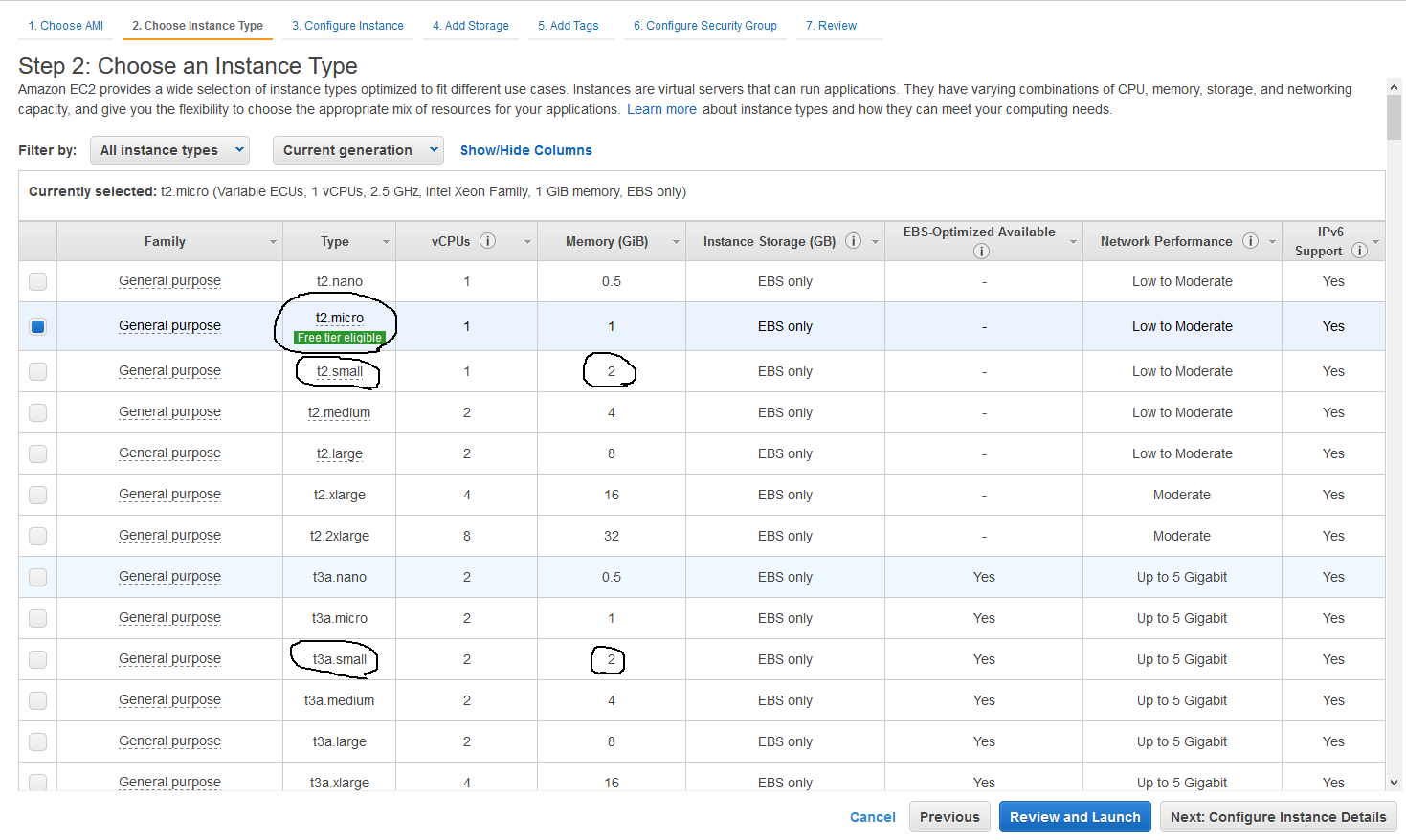1406x840 pixels.
Task: Click the t3a.small type label
Action: (340, 659)
